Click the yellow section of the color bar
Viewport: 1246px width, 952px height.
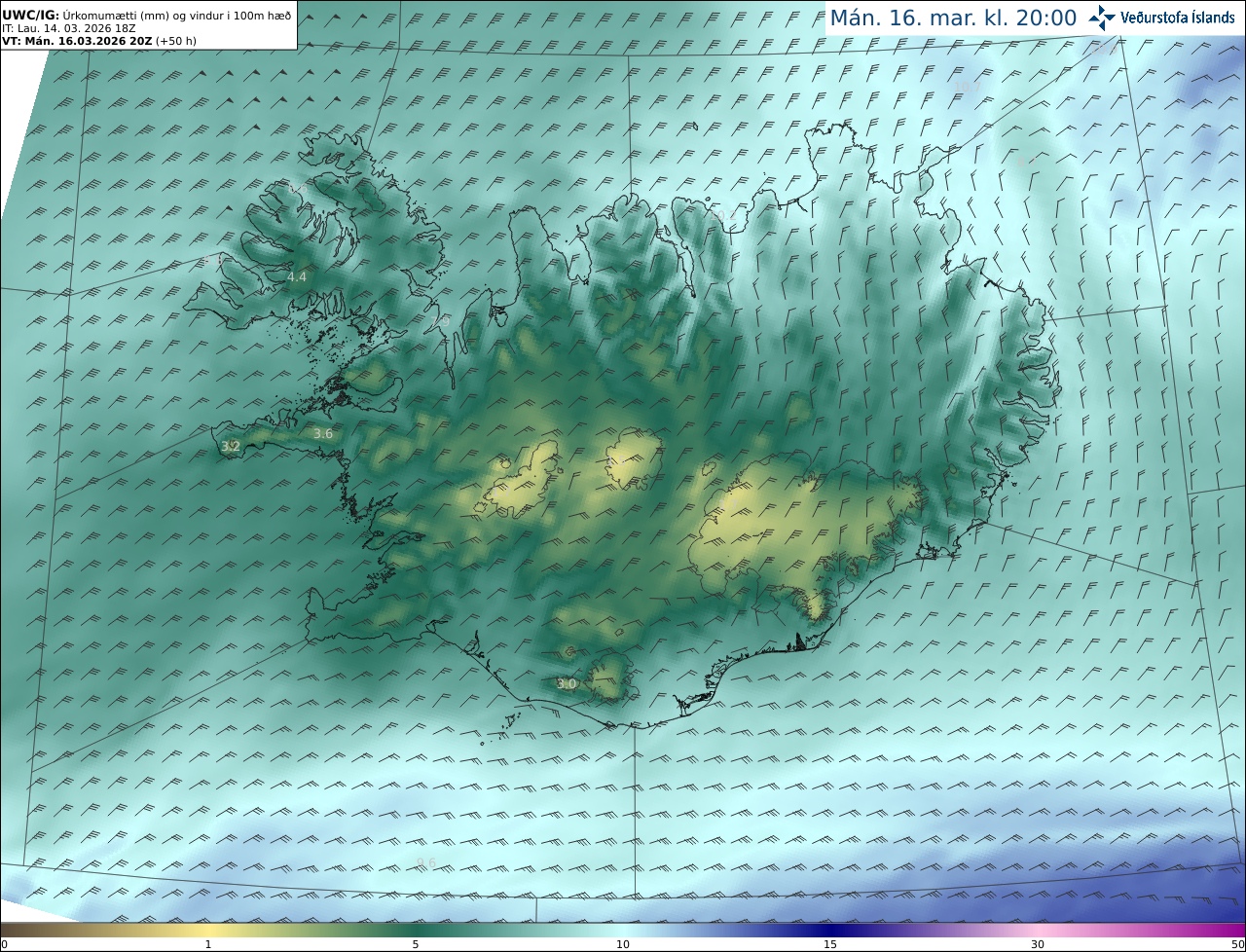coord(208,931)
